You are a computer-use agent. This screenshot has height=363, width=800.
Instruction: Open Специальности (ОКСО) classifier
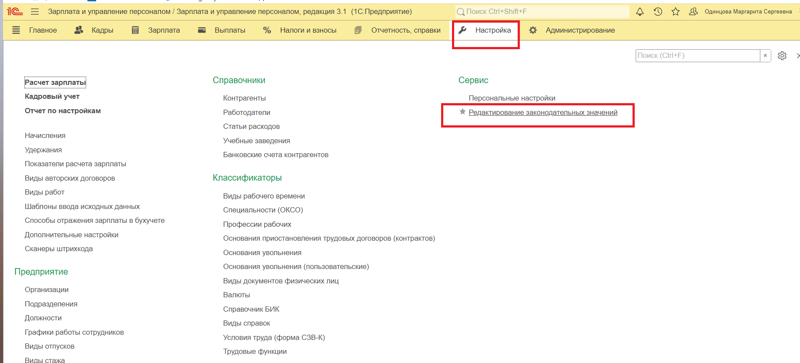263,210
